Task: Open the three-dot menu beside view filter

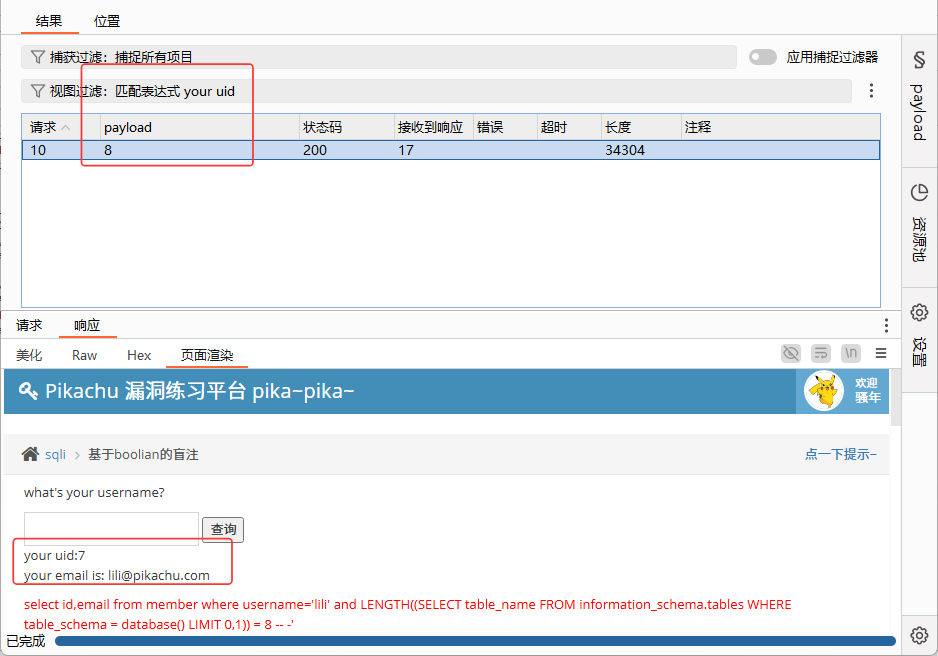Action: coord(871,91)
